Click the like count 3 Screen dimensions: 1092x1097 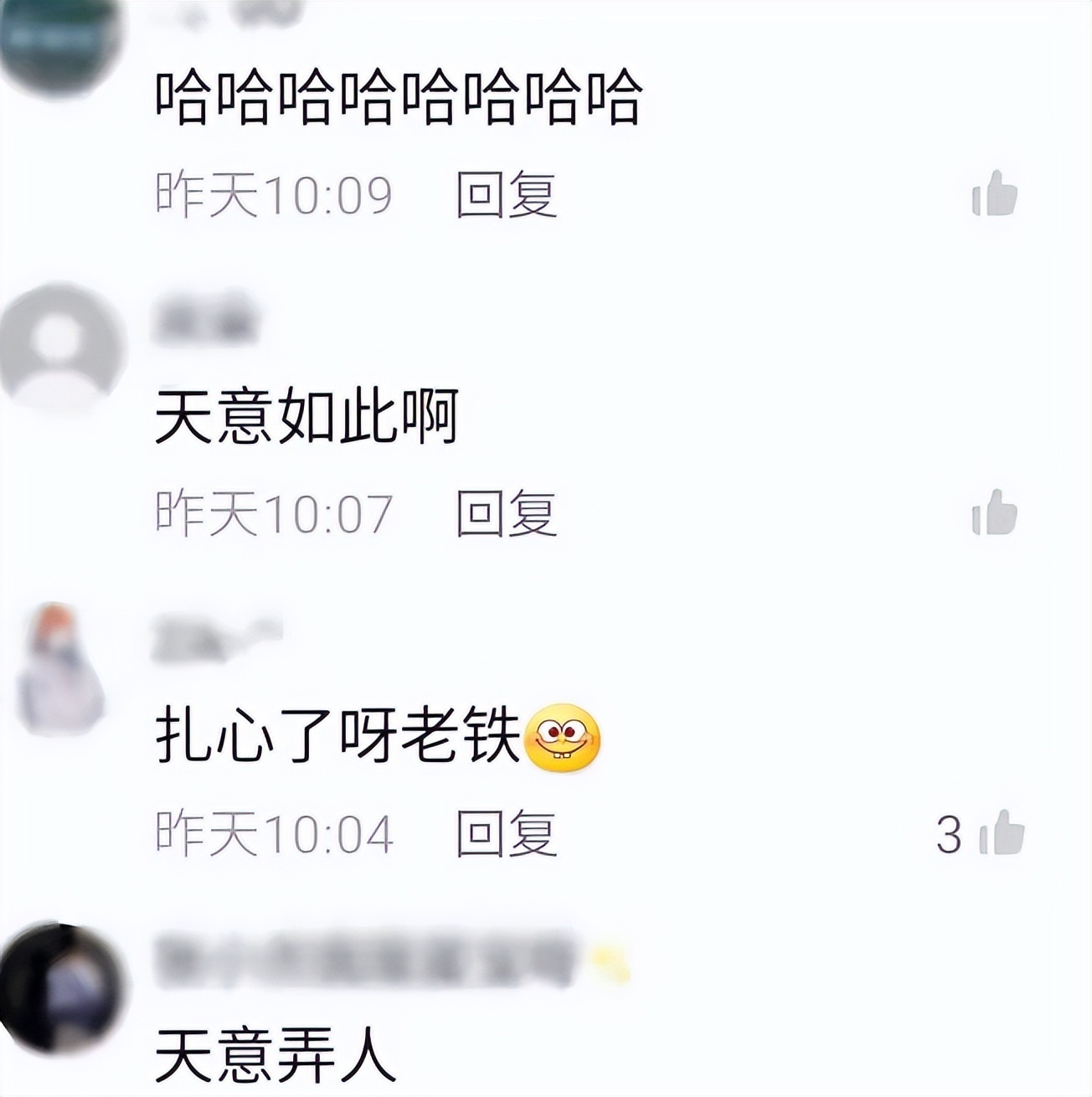click(949, 835)
